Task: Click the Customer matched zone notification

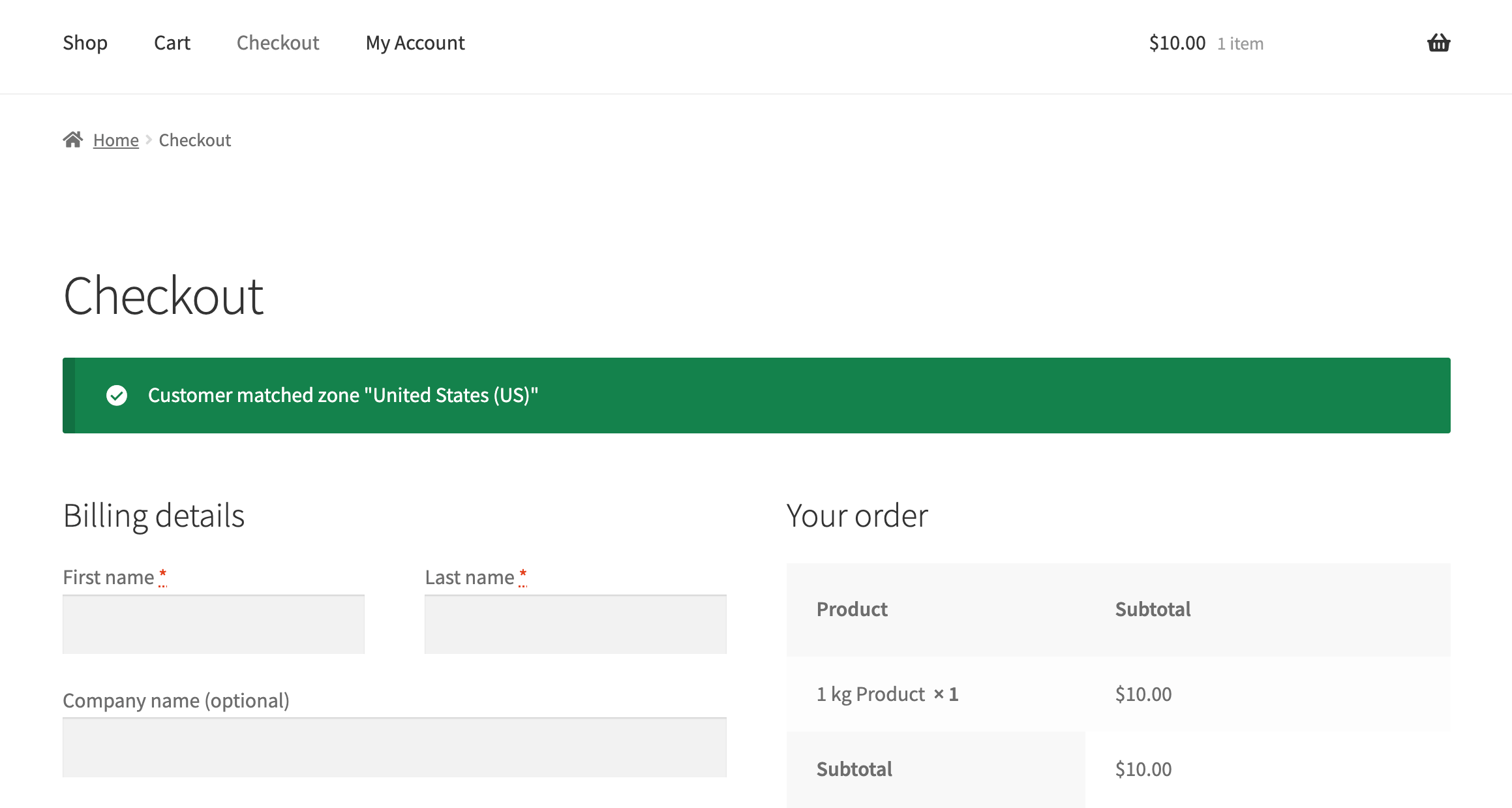Action: [342, 395]
